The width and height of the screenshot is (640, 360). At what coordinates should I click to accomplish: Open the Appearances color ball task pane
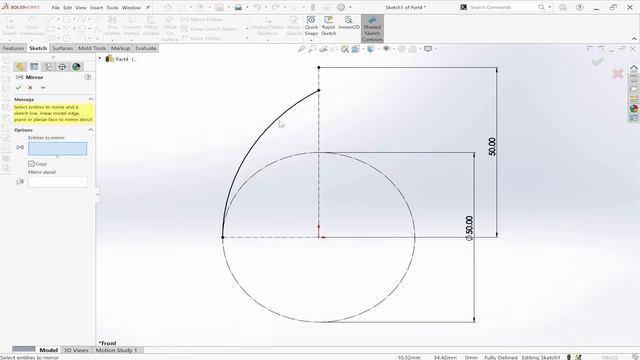(633, 108)
